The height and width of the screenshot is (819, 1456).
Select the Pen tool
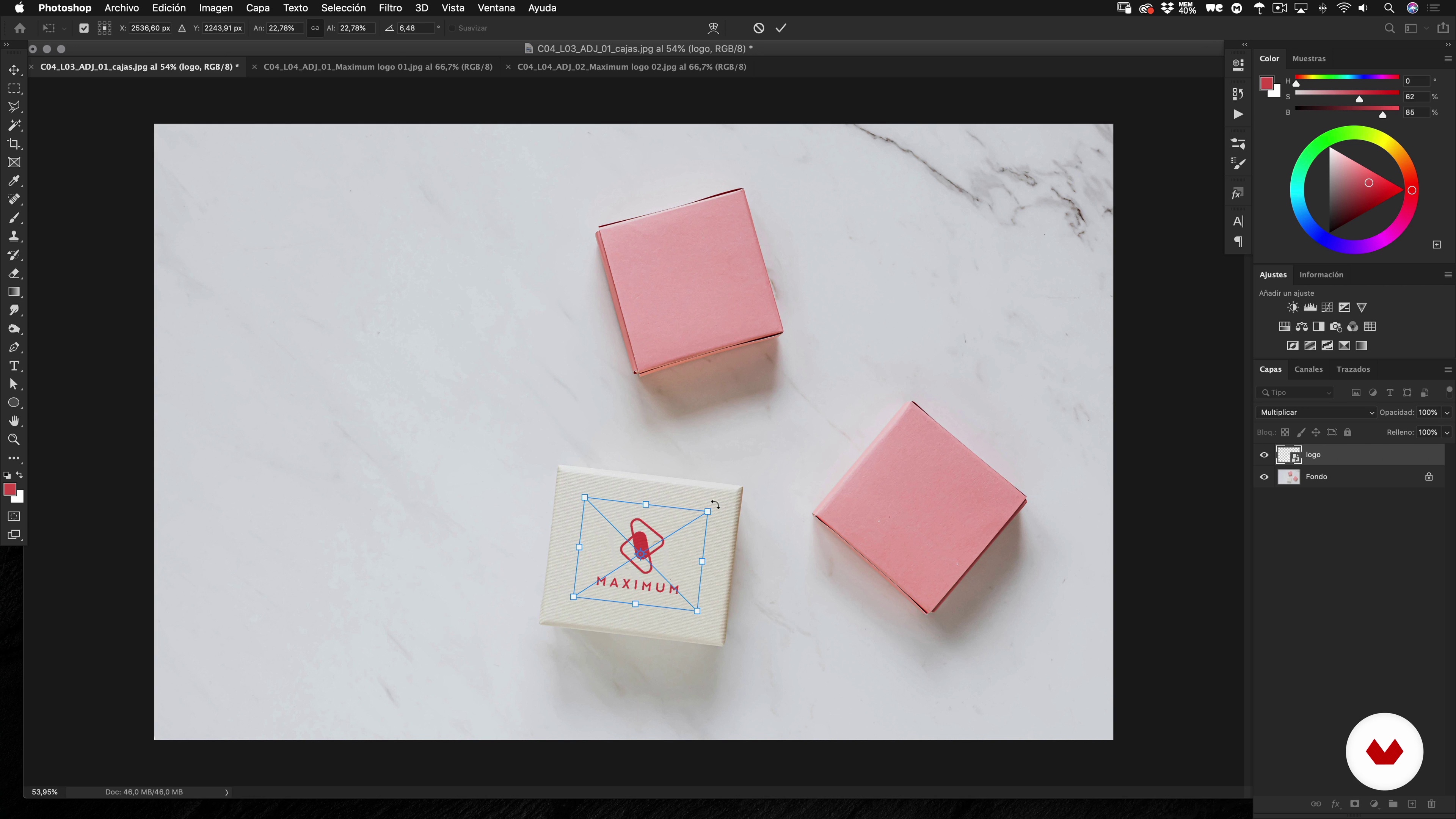pyautogui.click(x=14, y=347)
